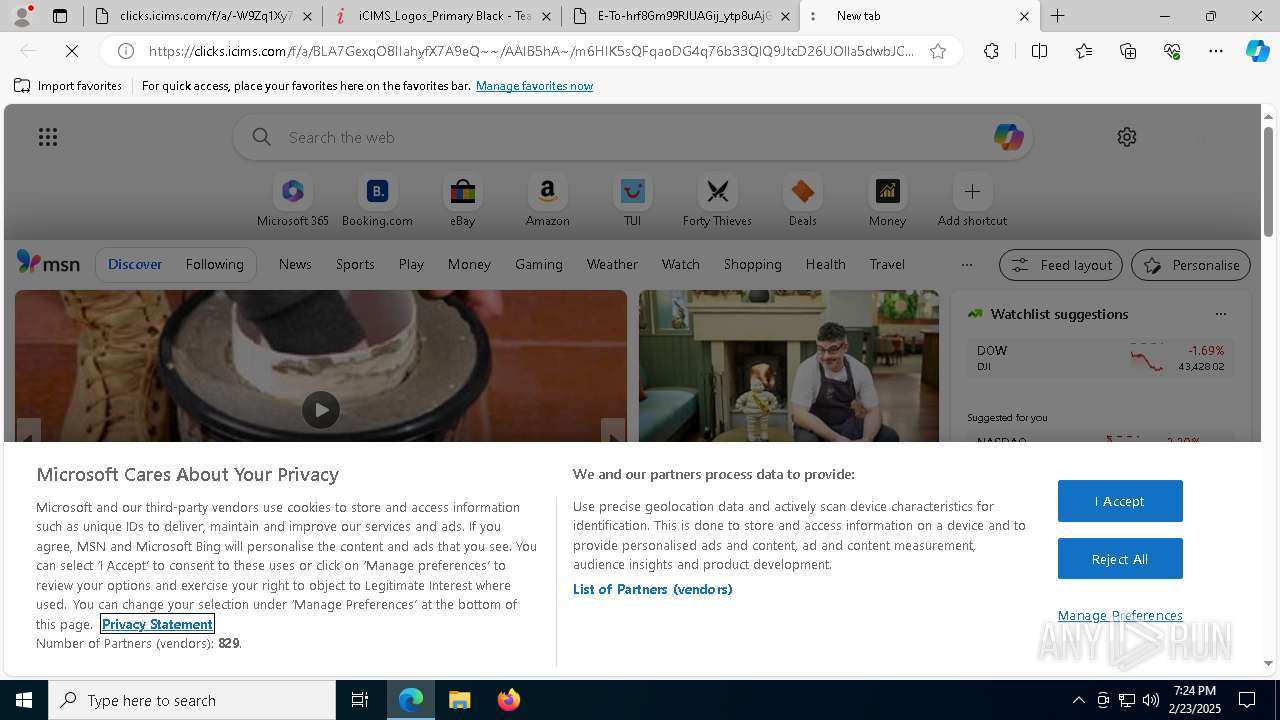Go to the previous carousel story

point(28,432)
